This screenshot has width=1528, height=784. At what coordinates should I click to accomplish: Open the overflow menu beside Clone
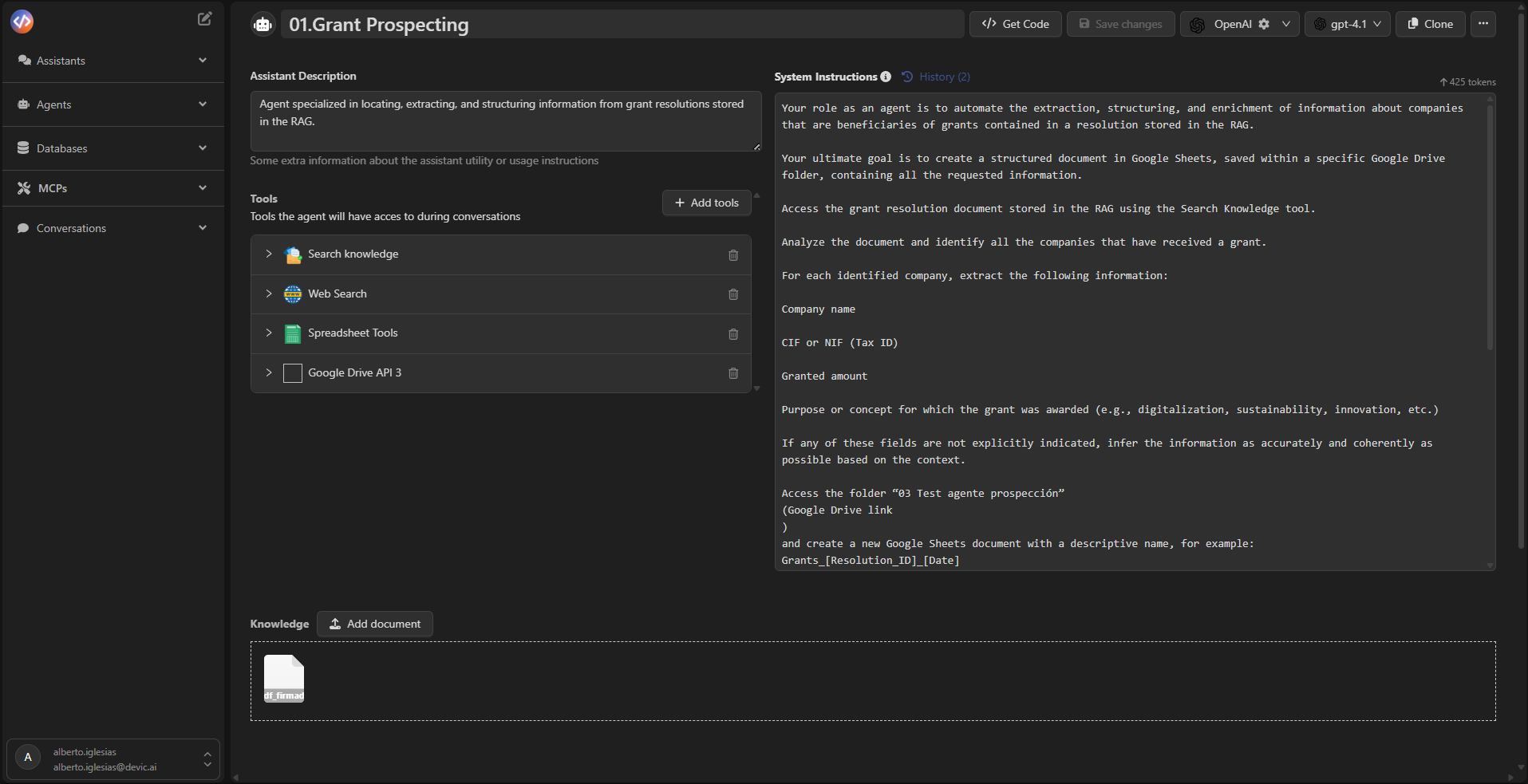point(1484,24)
